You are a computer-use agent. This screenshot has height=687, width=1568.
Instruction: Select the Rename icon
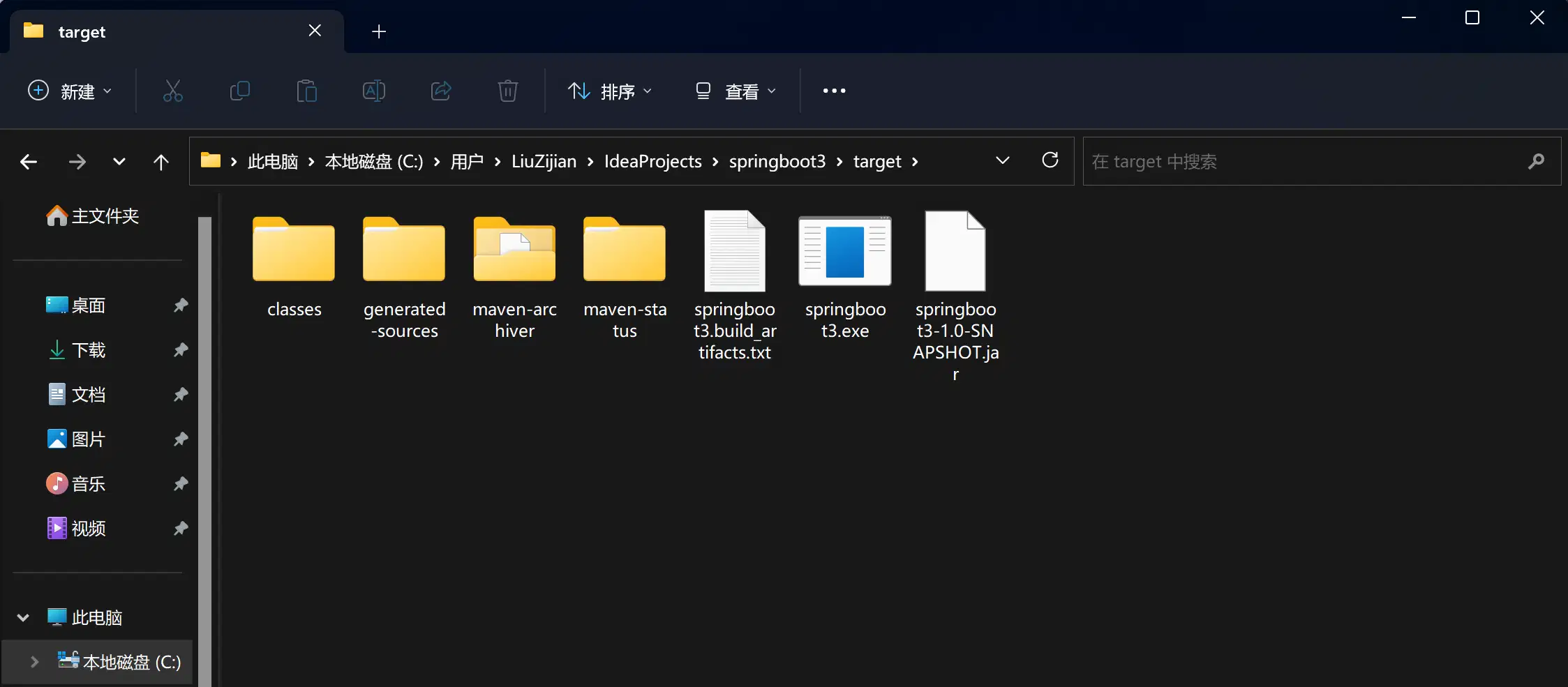tap(373, 91)
